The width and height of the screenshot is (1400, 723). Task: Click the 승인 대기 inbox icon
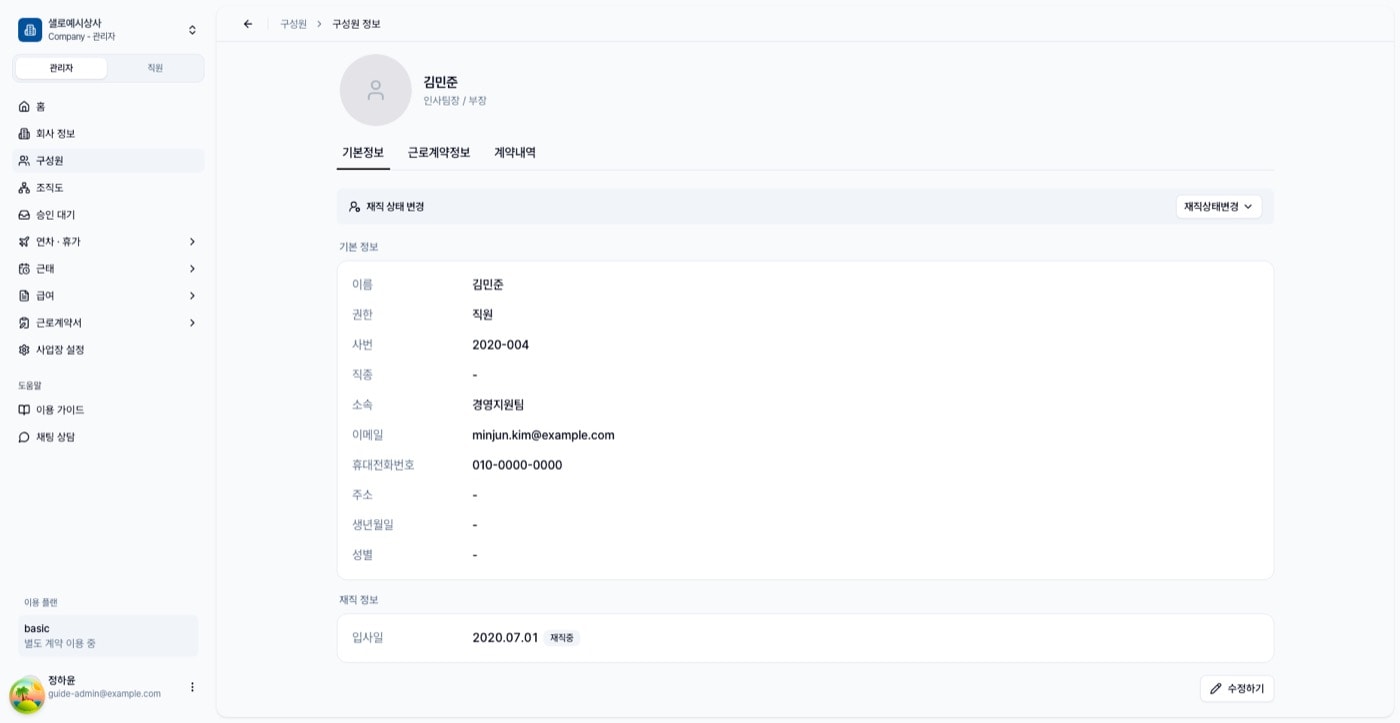24,214
